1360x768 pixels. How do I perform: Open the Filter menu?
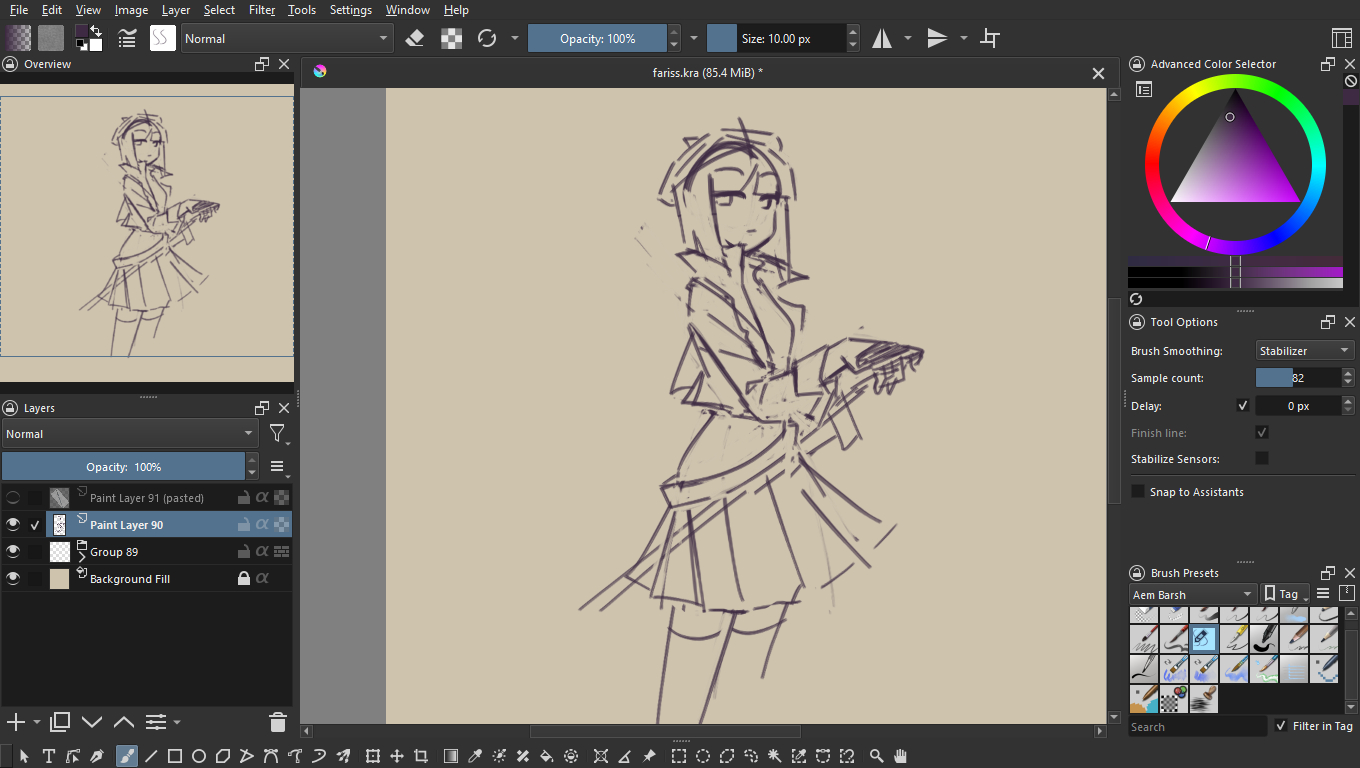tap(262, 10)
